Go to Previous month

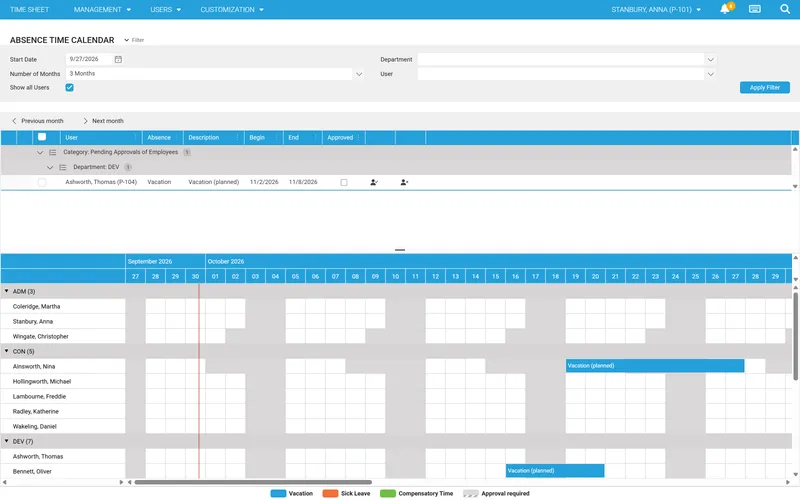tap(37, 121)
